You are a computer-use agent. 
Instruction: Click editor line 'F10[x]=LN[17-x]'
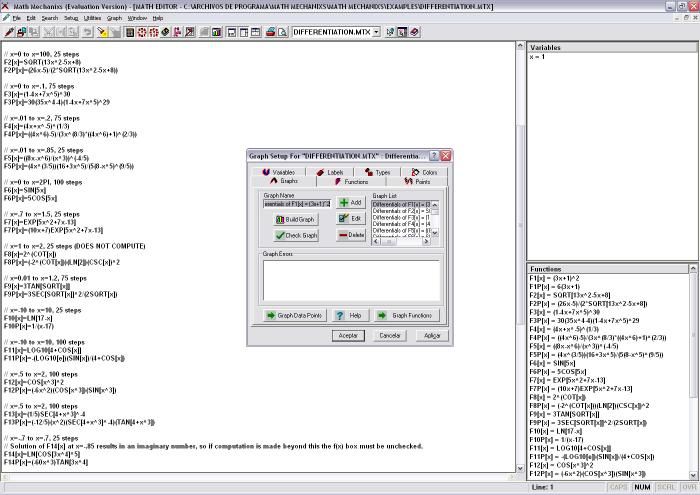coord(28,318)
